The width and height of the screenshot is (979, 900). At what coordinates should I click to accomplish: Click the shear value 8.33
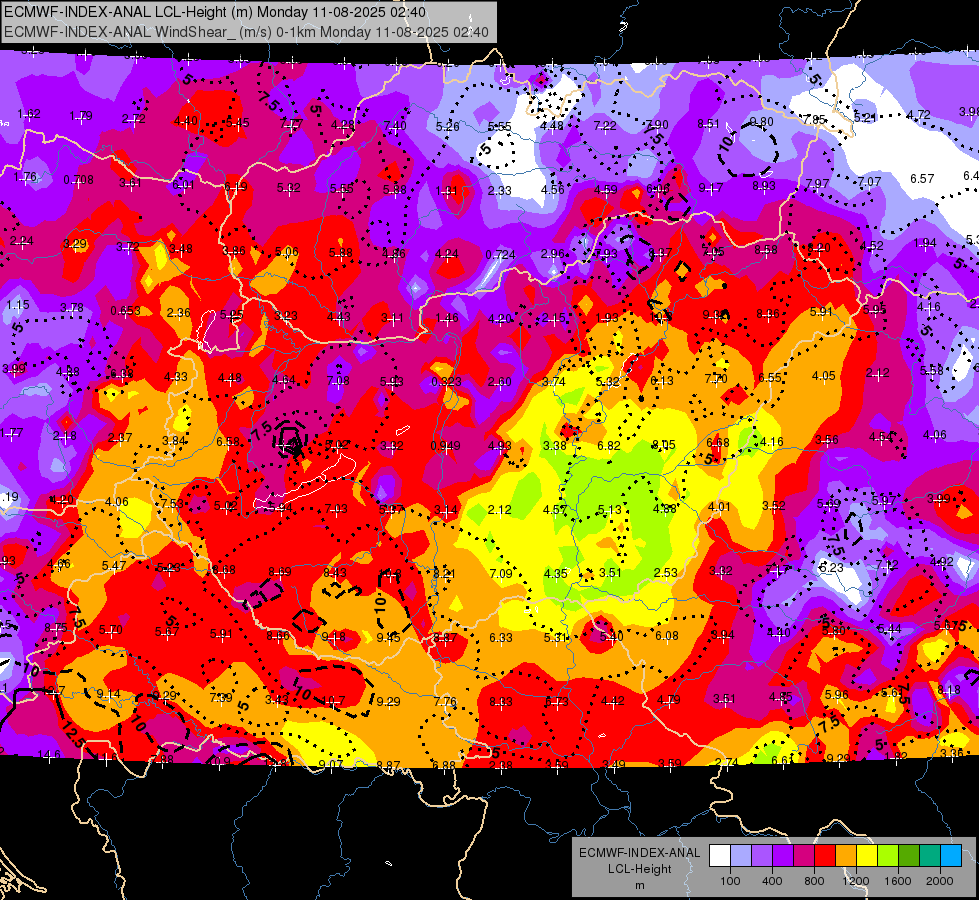click(x=501, y=701)
